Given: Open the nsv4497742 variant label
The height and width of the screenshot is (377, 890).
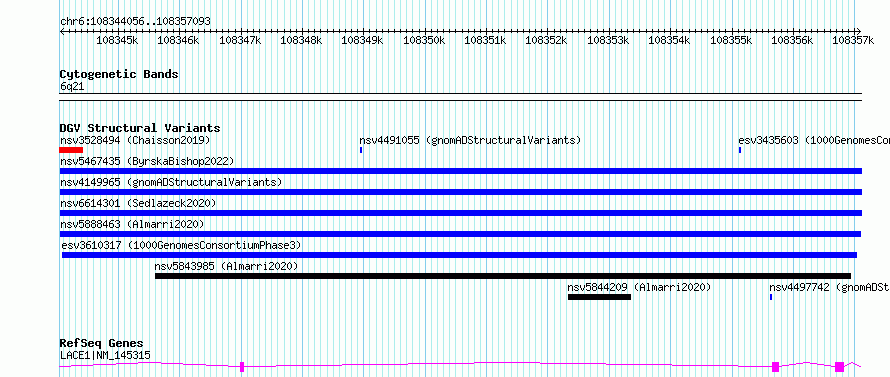Looking at the screenshot, I should 829,287.
